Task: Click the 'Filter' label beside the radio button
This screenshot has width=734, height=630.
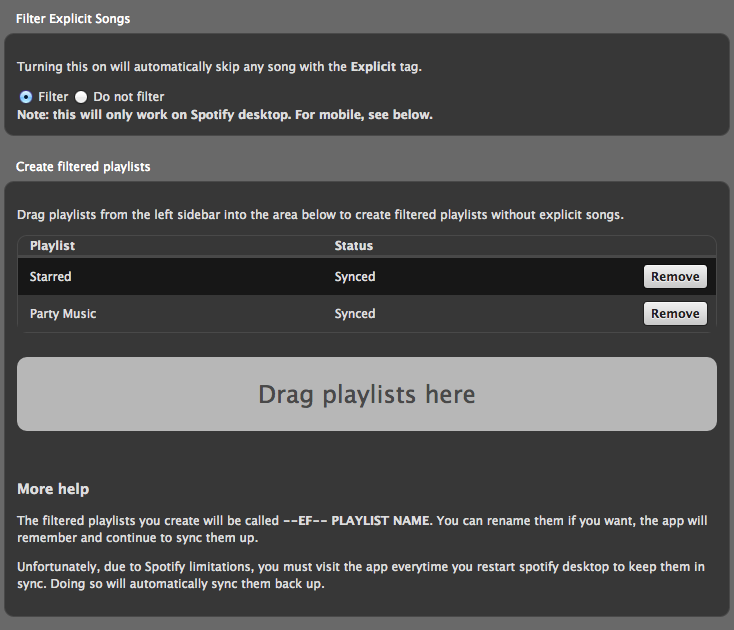Action: click(53, 97)
